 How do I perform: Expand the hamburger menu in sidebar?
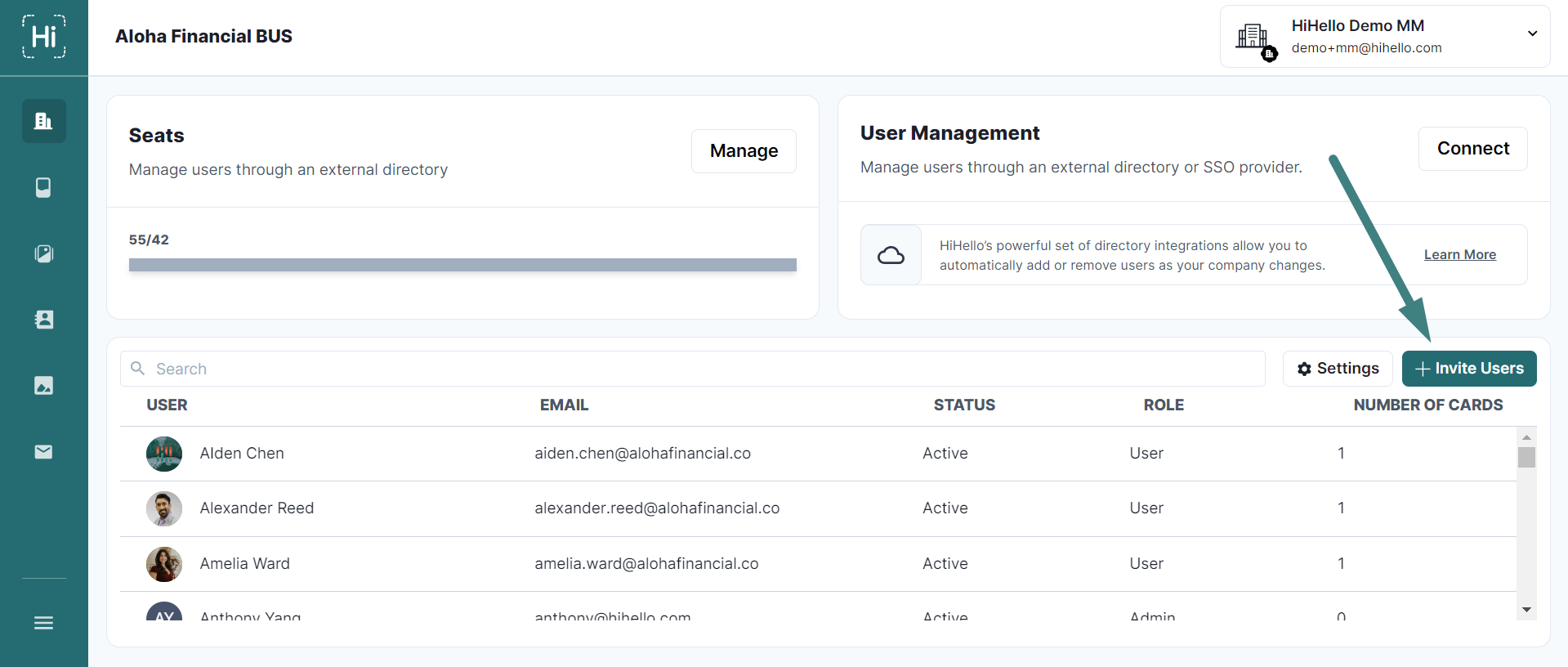point(43,623)
